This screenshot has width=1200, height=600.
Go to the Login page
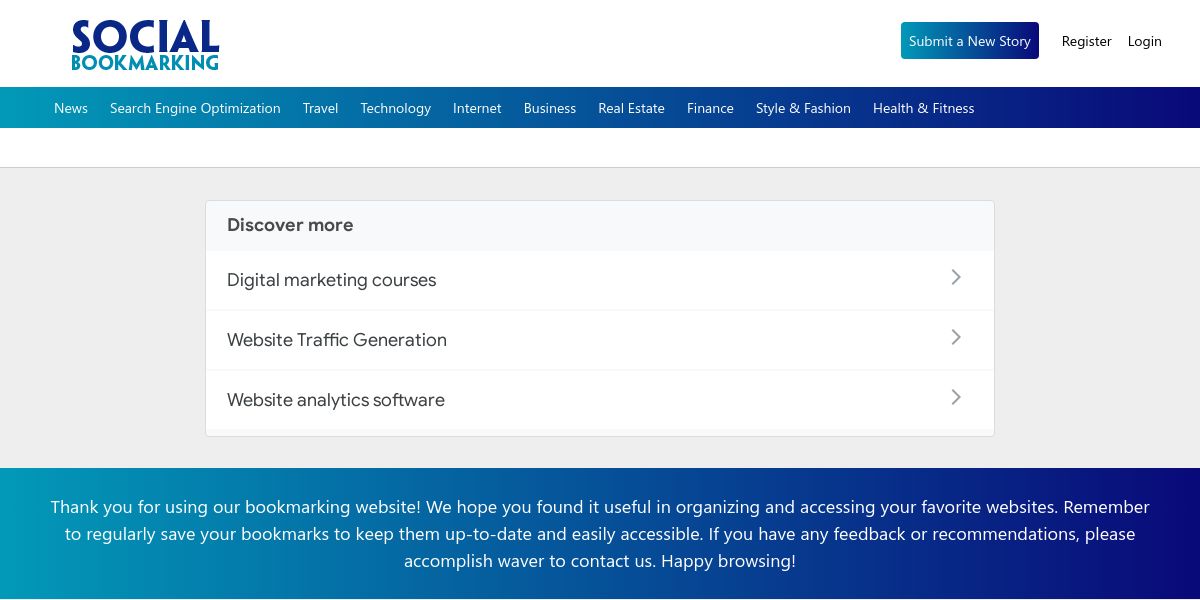pos(1144,41)
